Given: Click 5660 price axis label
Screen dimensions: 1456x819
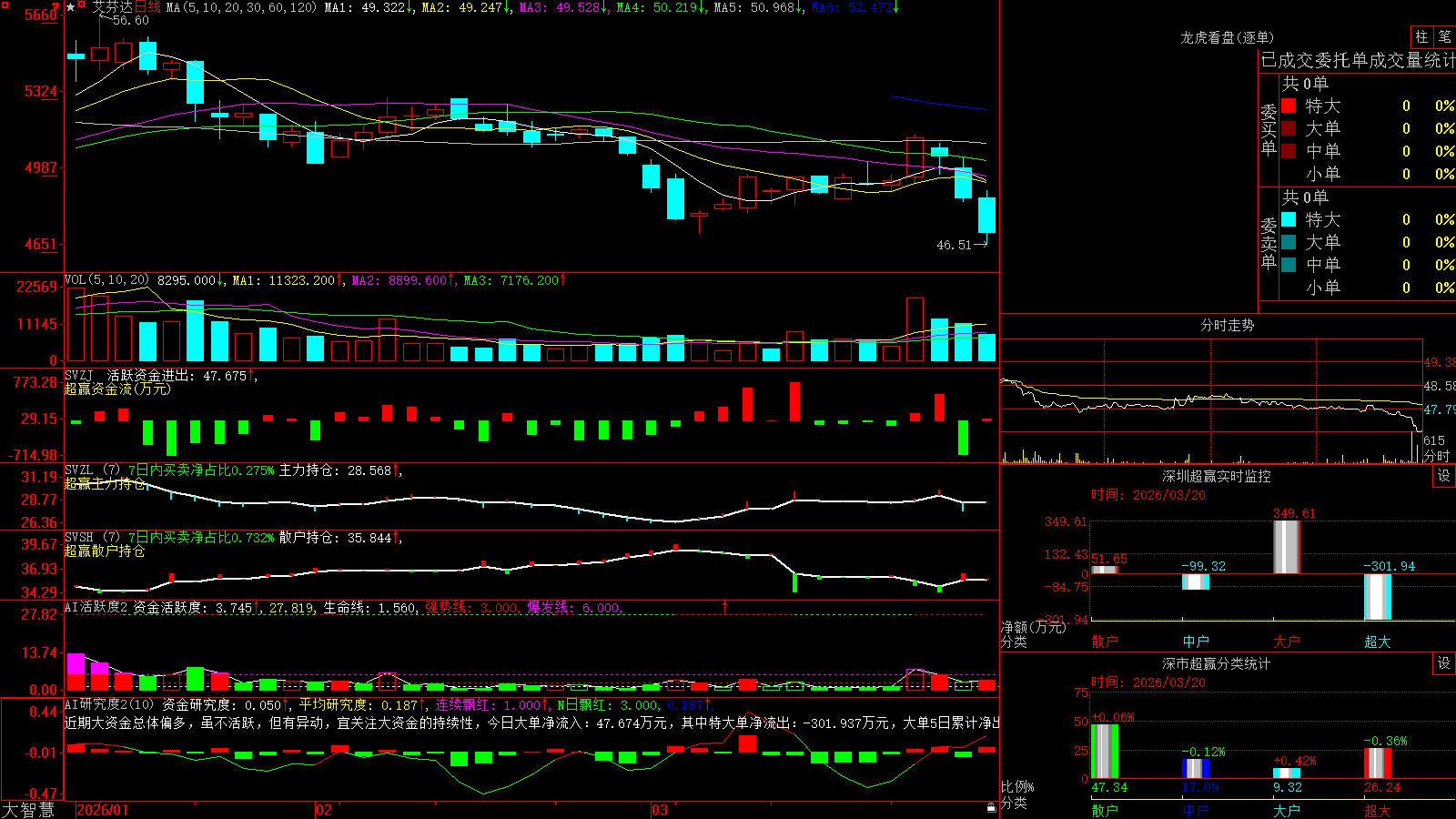Looking at the screenshot, I should click(x=41, y=15).
